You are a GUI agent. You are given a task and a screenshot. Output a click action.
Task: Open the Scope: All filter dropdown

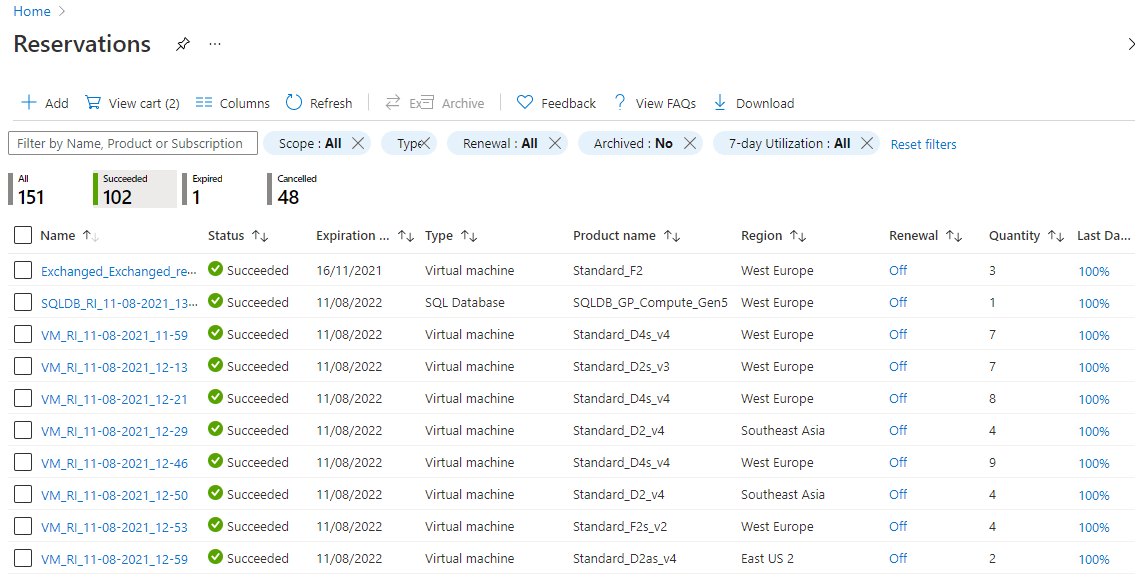(x=310, y=143)
